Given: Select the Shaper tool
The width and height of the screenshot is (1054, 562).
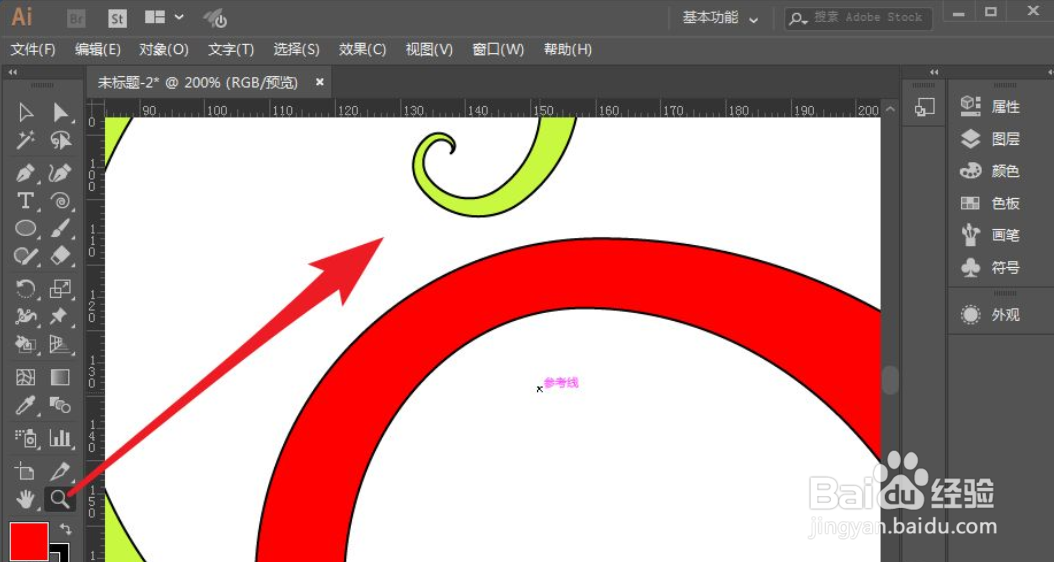Looking at the screenshot, I should pyautogui.click(x=26, y=255).
